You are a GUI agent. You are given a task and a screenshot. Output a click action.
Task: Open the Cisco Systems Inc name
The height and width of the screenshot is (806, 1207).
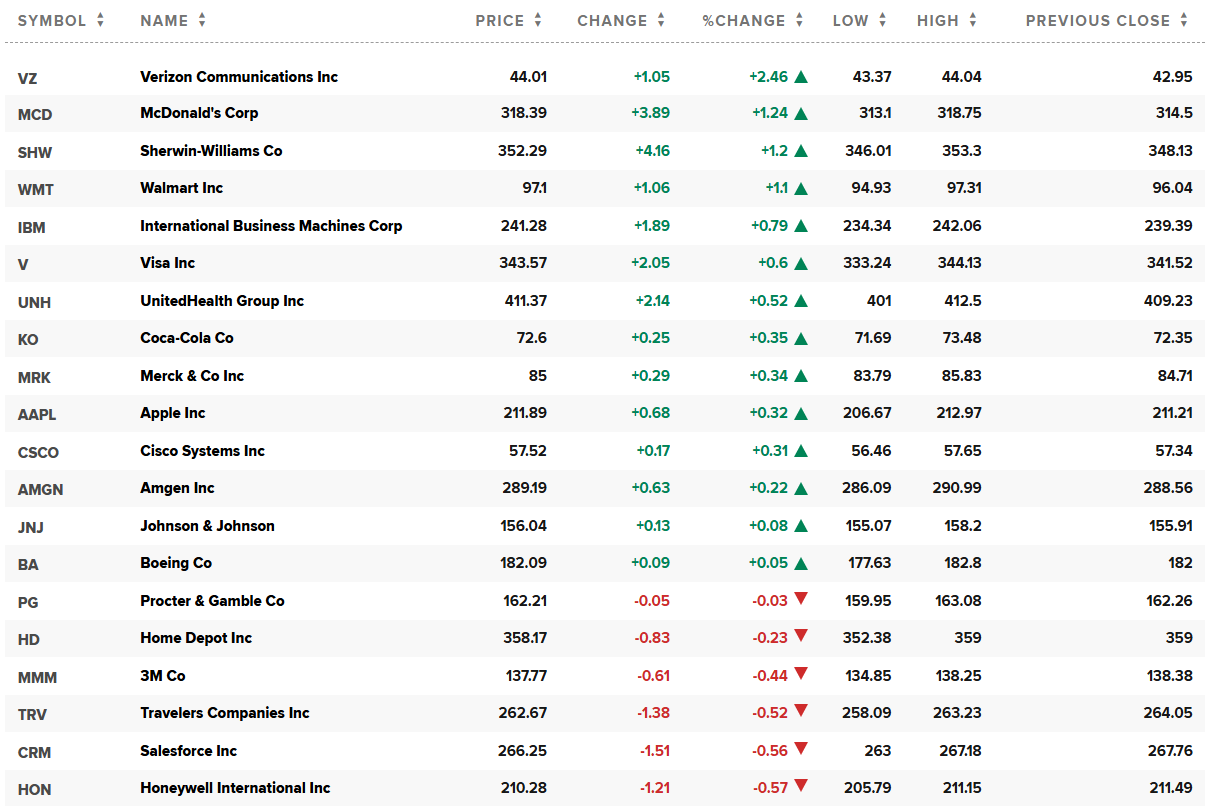tap(202, 451)
